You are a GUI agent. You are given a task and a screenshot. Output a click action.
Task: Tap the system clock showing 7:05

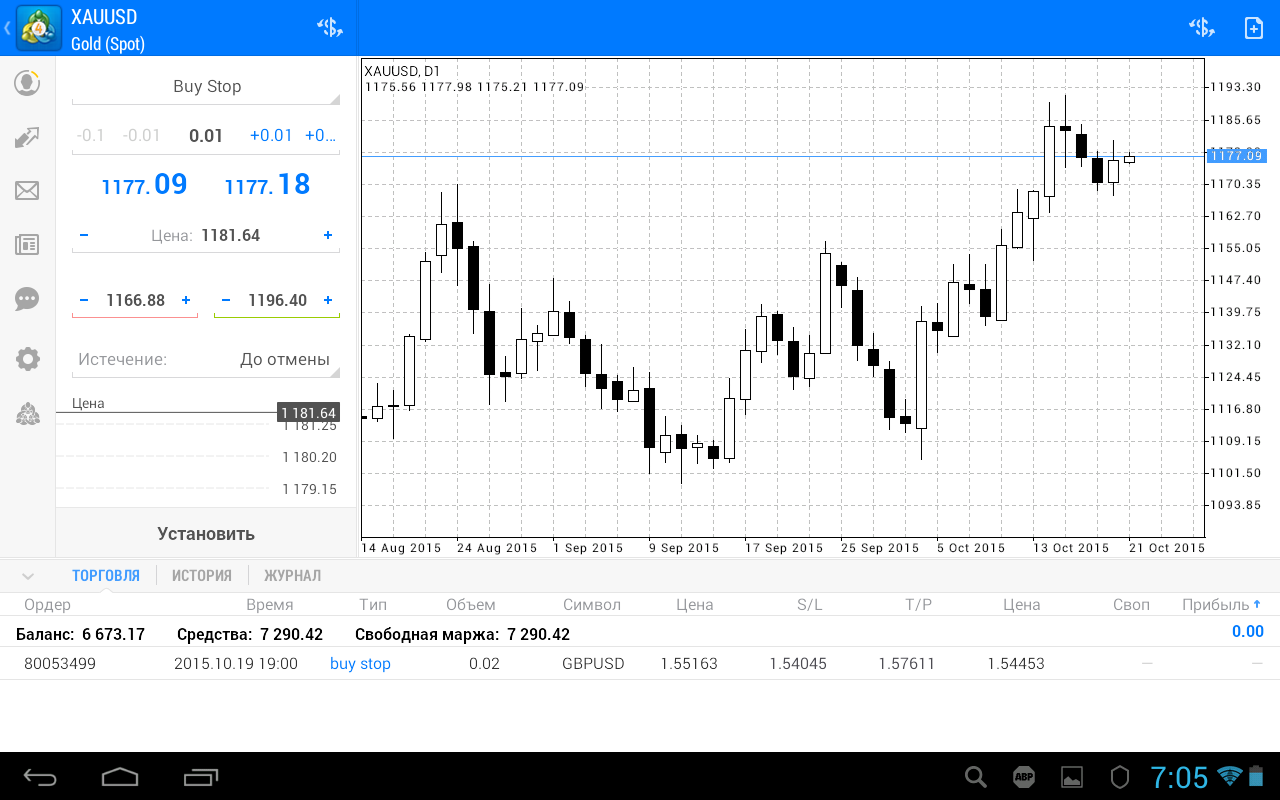click(1179, 777)
